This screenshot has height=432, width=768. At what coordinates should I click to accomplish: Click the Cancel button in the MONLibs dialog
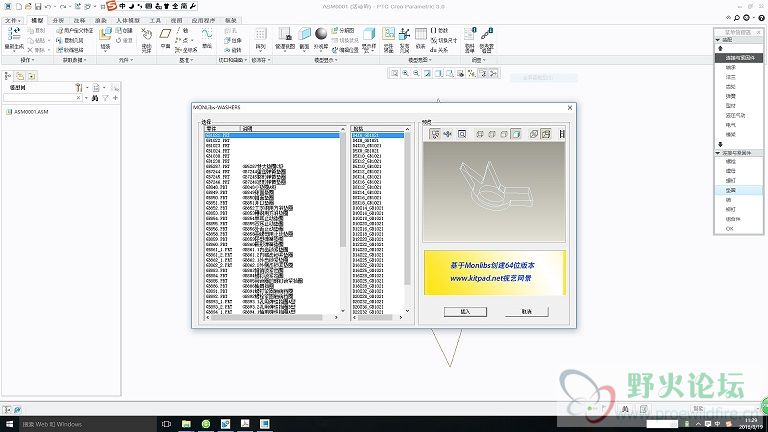pyautogui.click(x=527, y=312)
